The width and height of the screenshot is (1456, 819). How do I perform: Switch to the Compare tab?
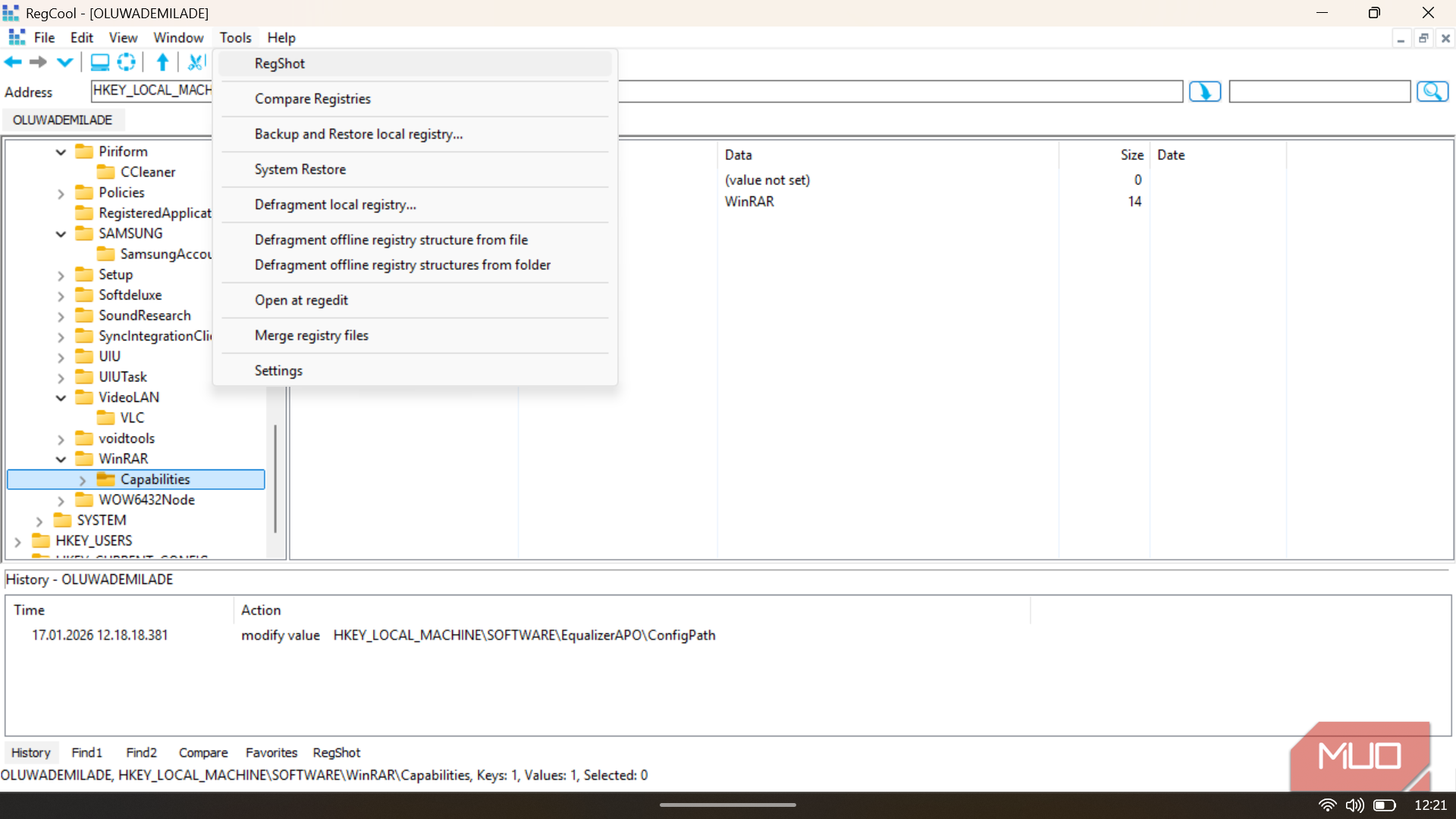(203, 752)
